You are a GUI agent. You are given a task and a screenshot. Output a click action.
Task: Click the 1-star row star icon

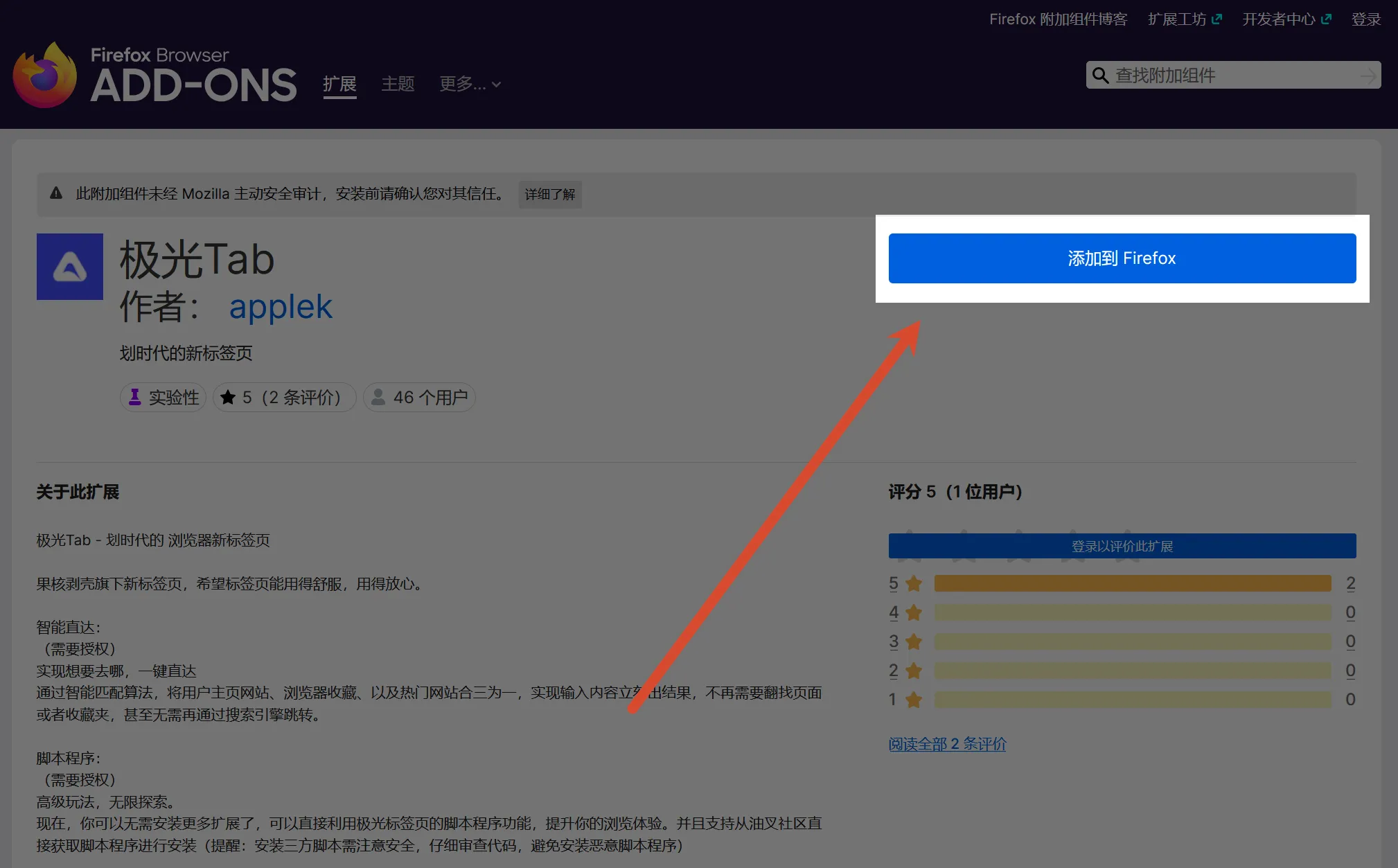(x=914, y=700)
